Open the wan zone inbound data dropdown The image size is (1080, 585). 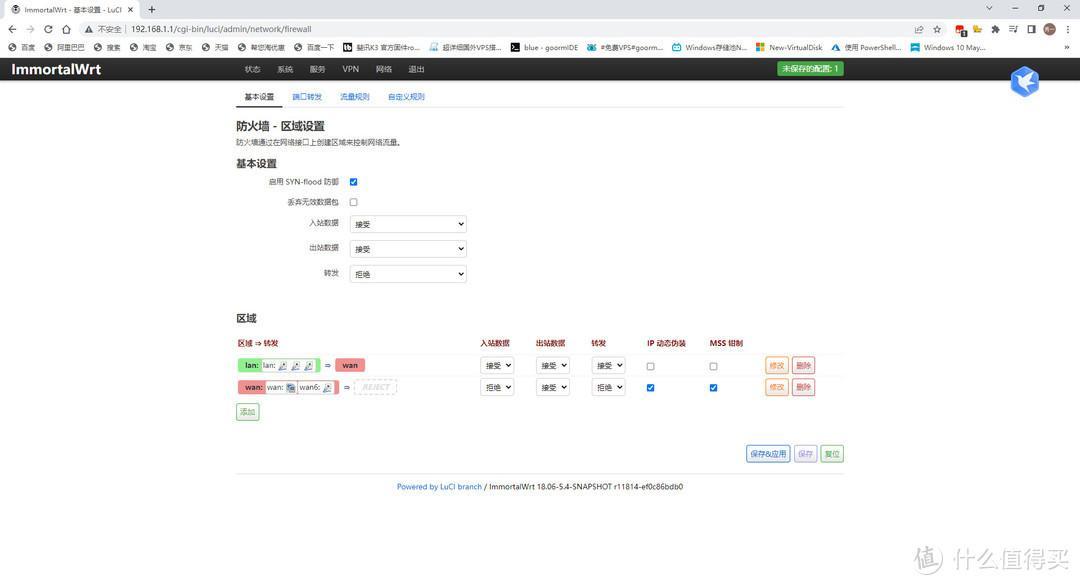click(x=497, y=387)
